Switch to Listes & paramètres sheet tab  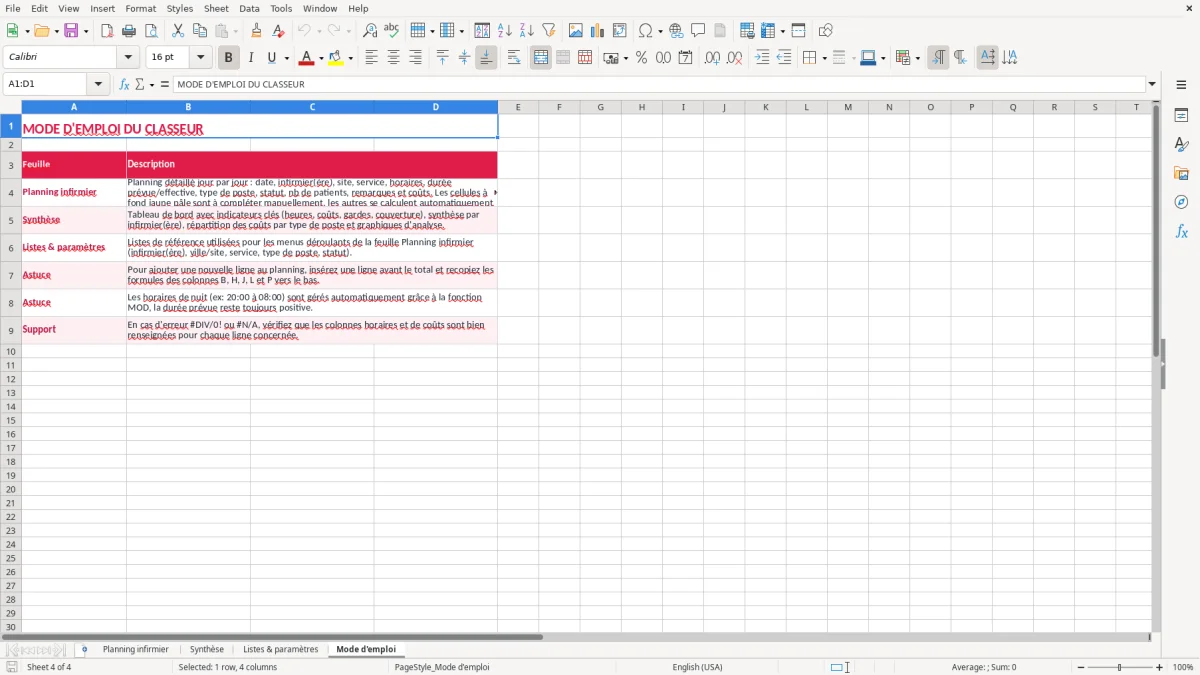[281, 650]
